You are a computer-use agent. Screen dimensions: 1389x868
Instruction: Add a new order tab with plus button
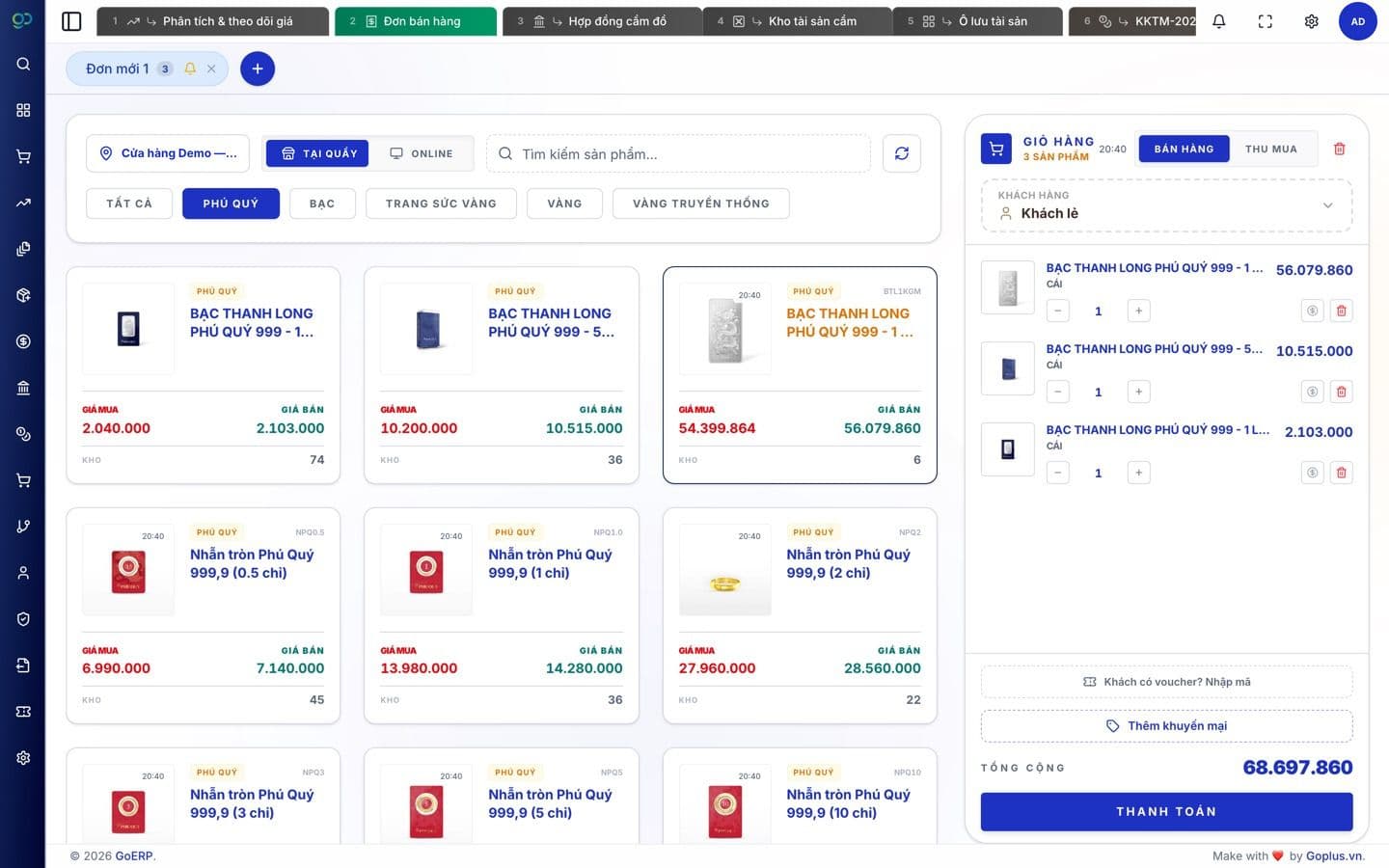(258, 68)
